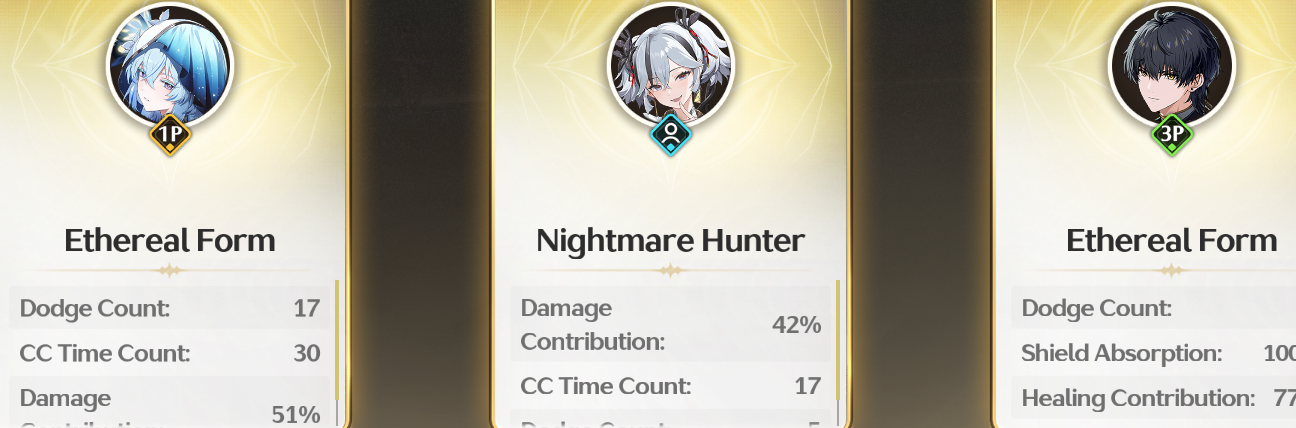Click the Healing Contribution stat row
Viewport: 1296px width, 428px height.
coord(1154,398)
